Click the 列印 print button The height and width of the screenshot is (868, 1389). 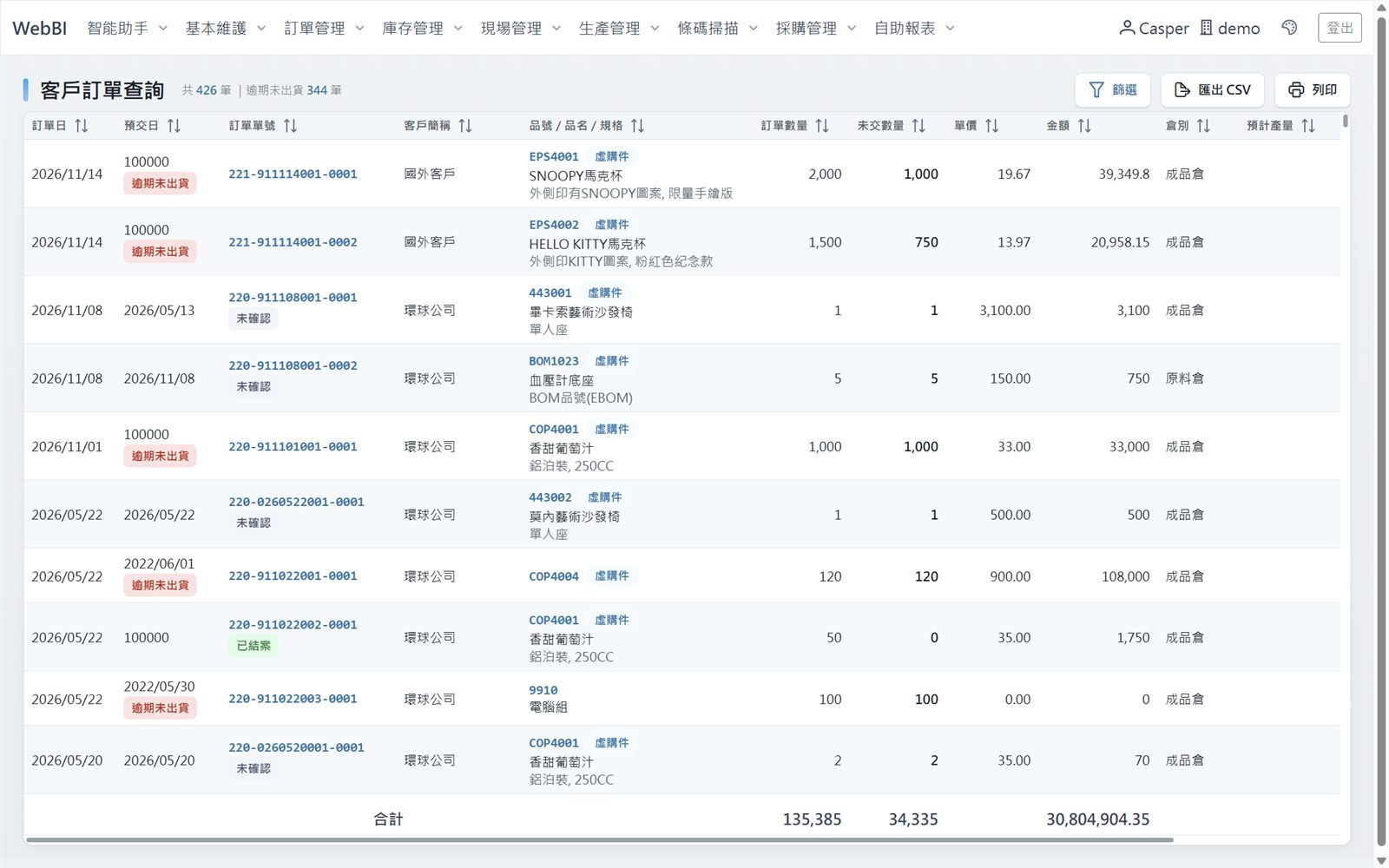click(1312, 90)
